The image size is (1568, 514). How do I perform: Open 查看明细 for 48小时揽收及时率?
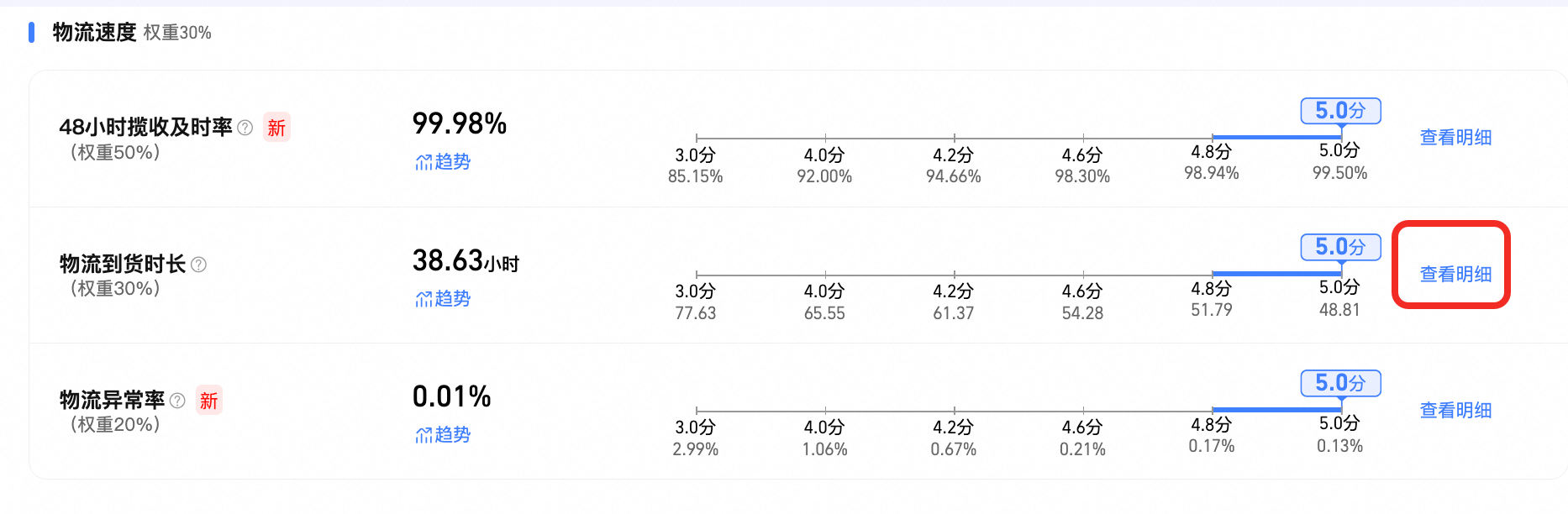pyautogui.click(x=1455, y=138)
